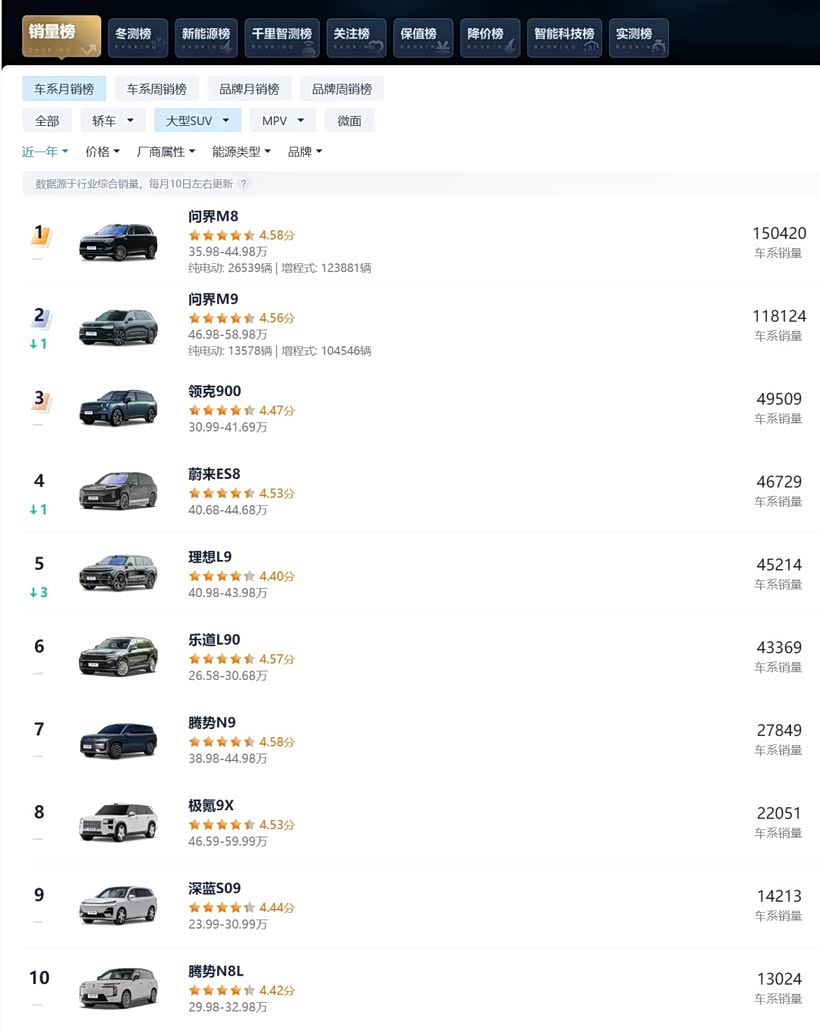Switch to 车系周销榜 weekly ranking
820x1028 pixels.
click(156, 89)
